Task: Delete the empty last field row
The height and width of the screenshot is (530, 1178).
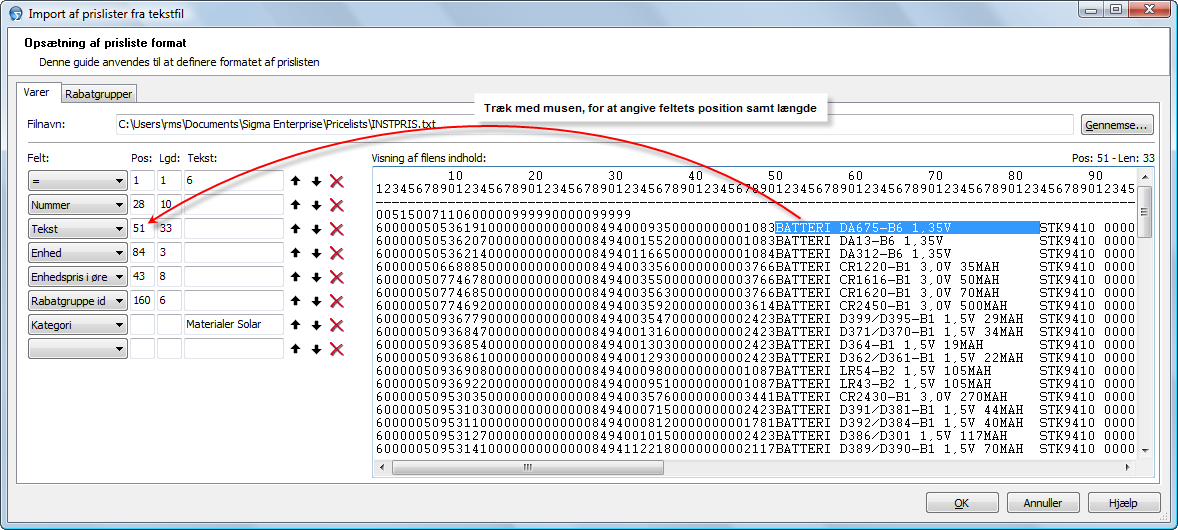Action: coord(337,350)
